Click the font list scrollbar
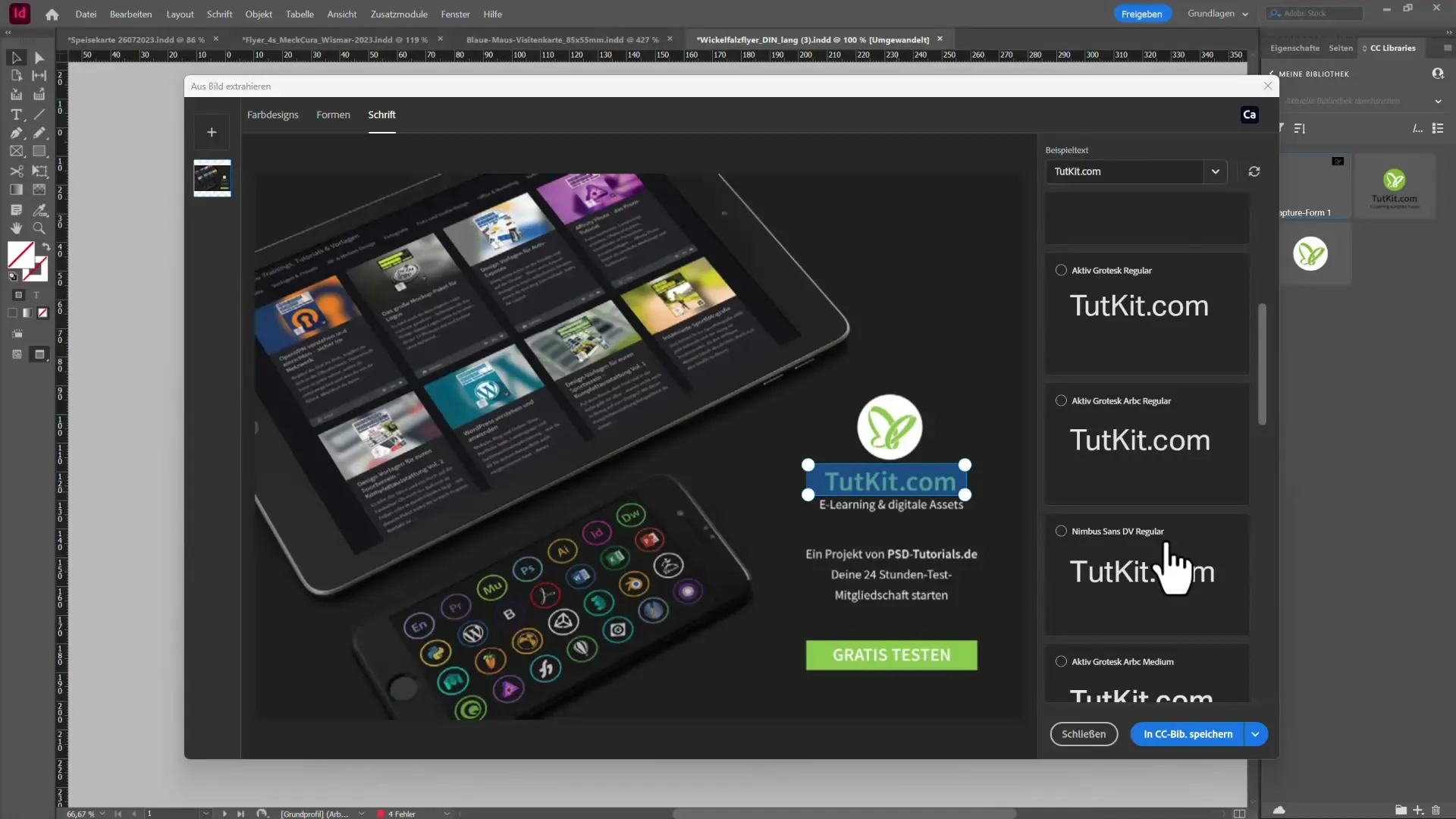This screenshot has width=1456, height=819. (1262, 364)
